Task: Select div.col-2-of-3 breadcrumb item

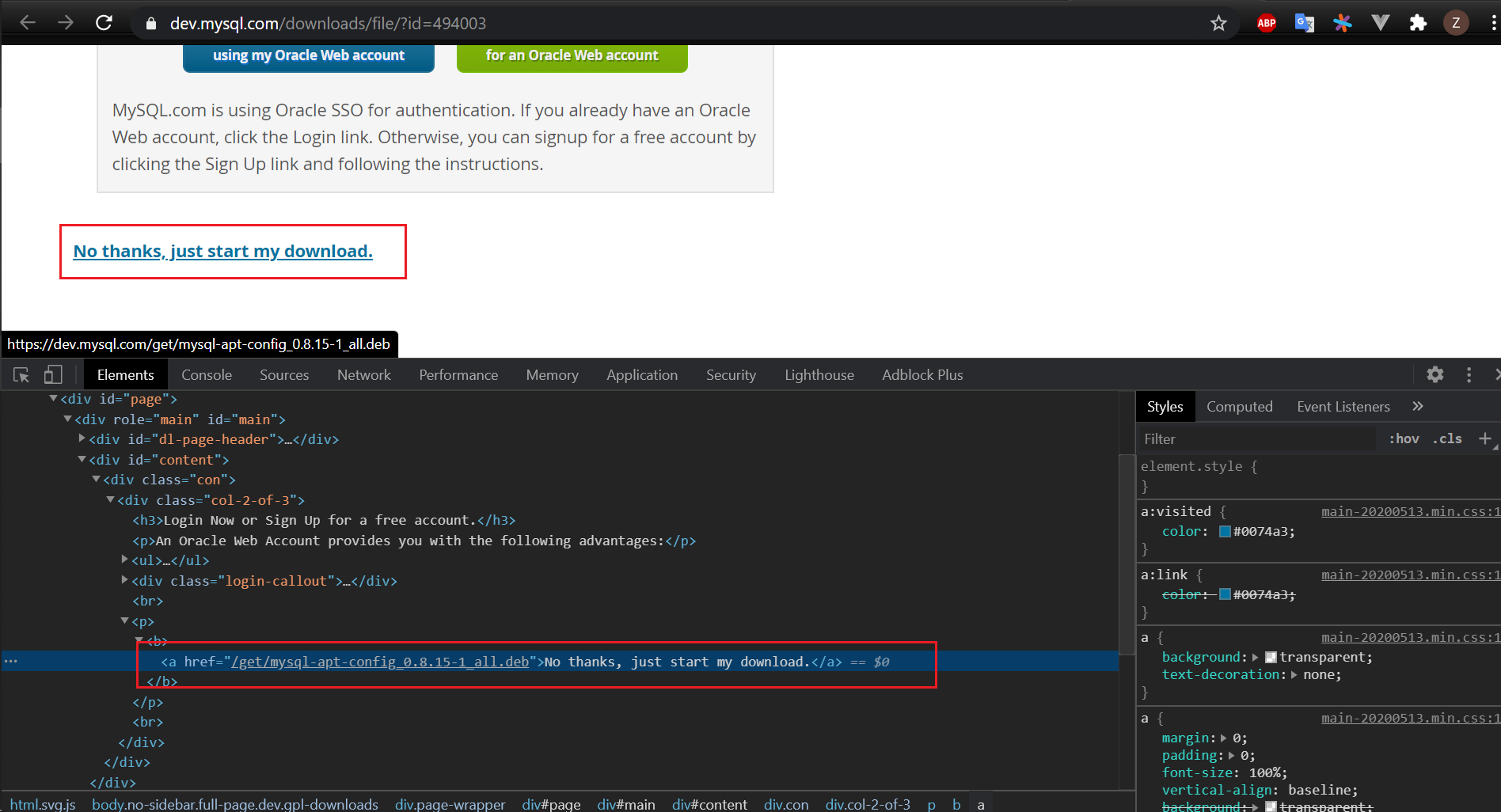Action: click(x=867, y=804)
